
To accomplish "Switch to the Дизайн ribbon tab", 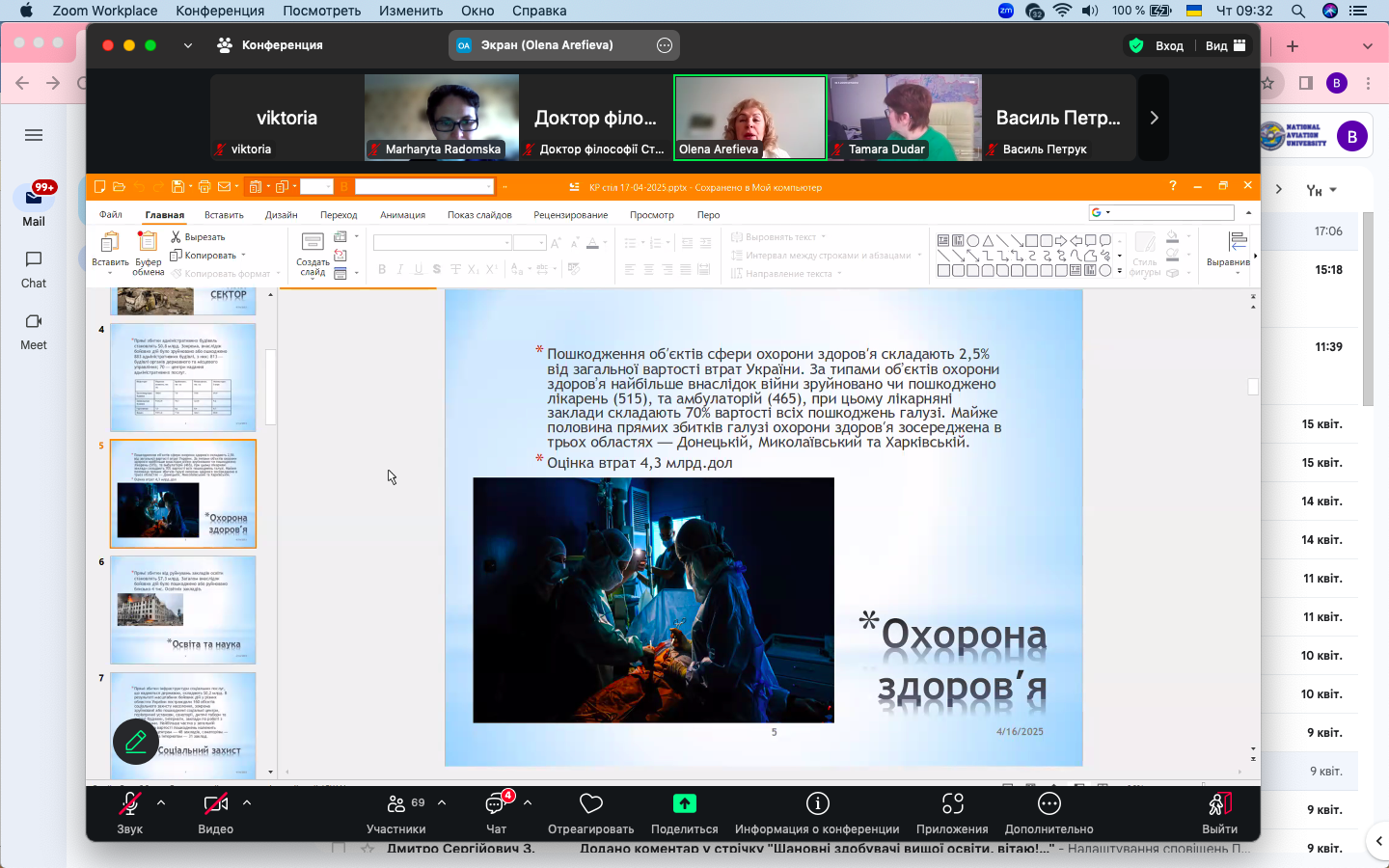I will tap(282, 215).
